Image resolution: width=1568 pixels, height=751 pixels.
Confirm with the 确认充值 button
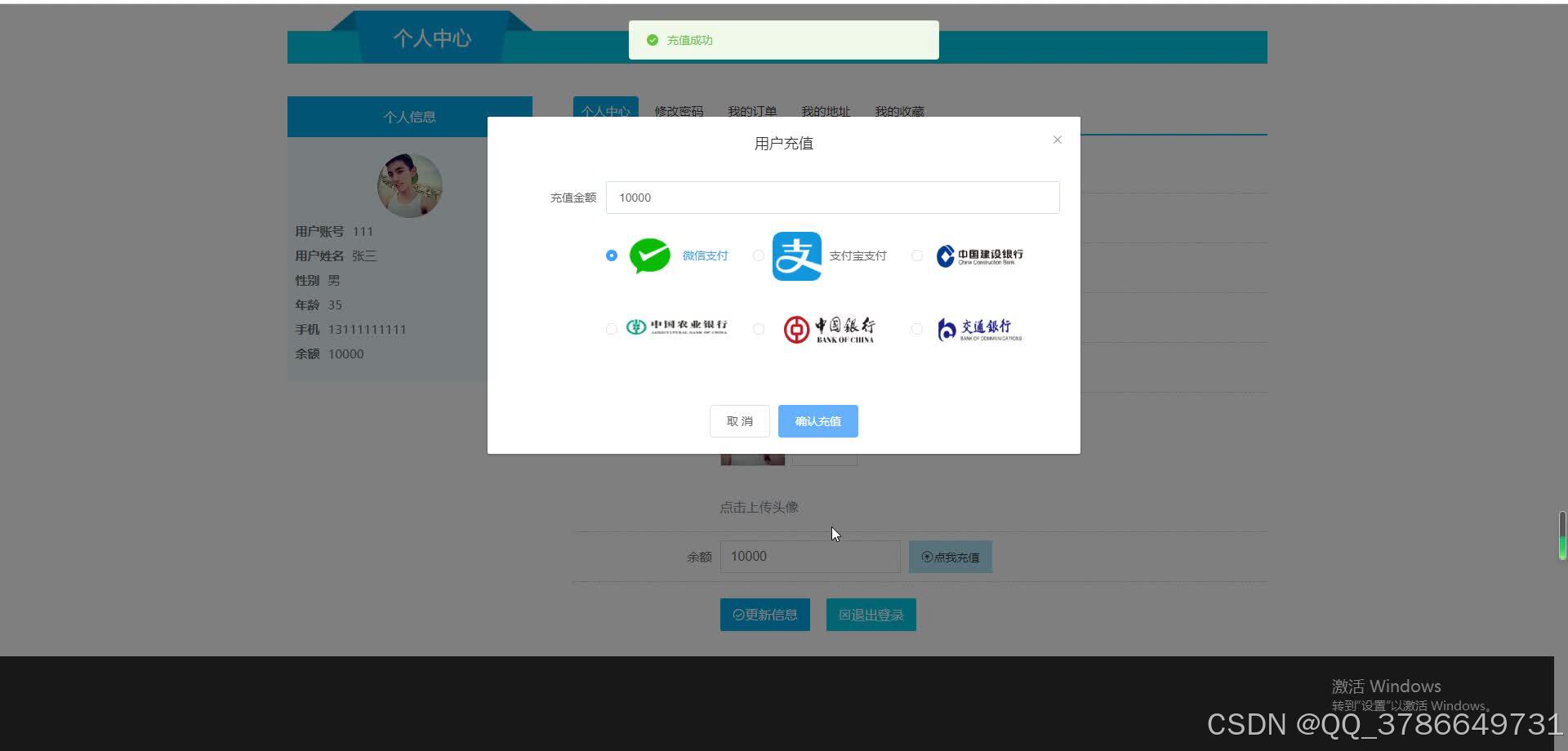point(818,421)
